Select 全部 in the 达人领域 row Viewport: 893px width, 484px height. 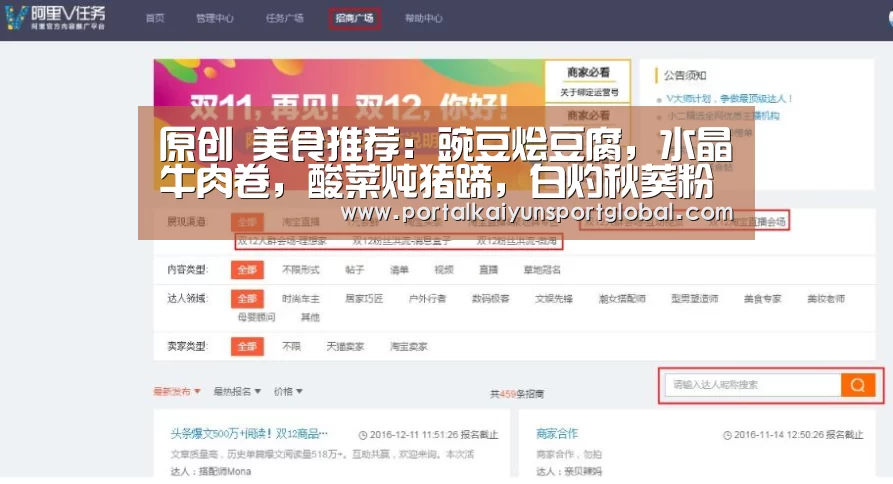tap(247, 299)
